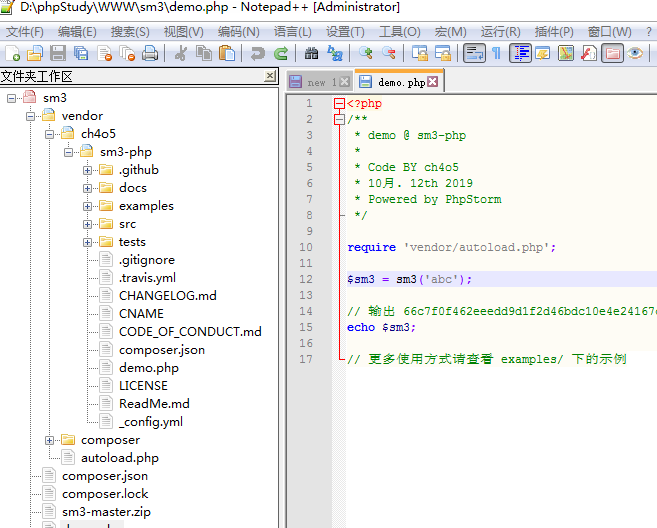The height and width of the screenshot is (528, 657).
Task: Click the Save All toolbar icon
Action: point(81,53)
